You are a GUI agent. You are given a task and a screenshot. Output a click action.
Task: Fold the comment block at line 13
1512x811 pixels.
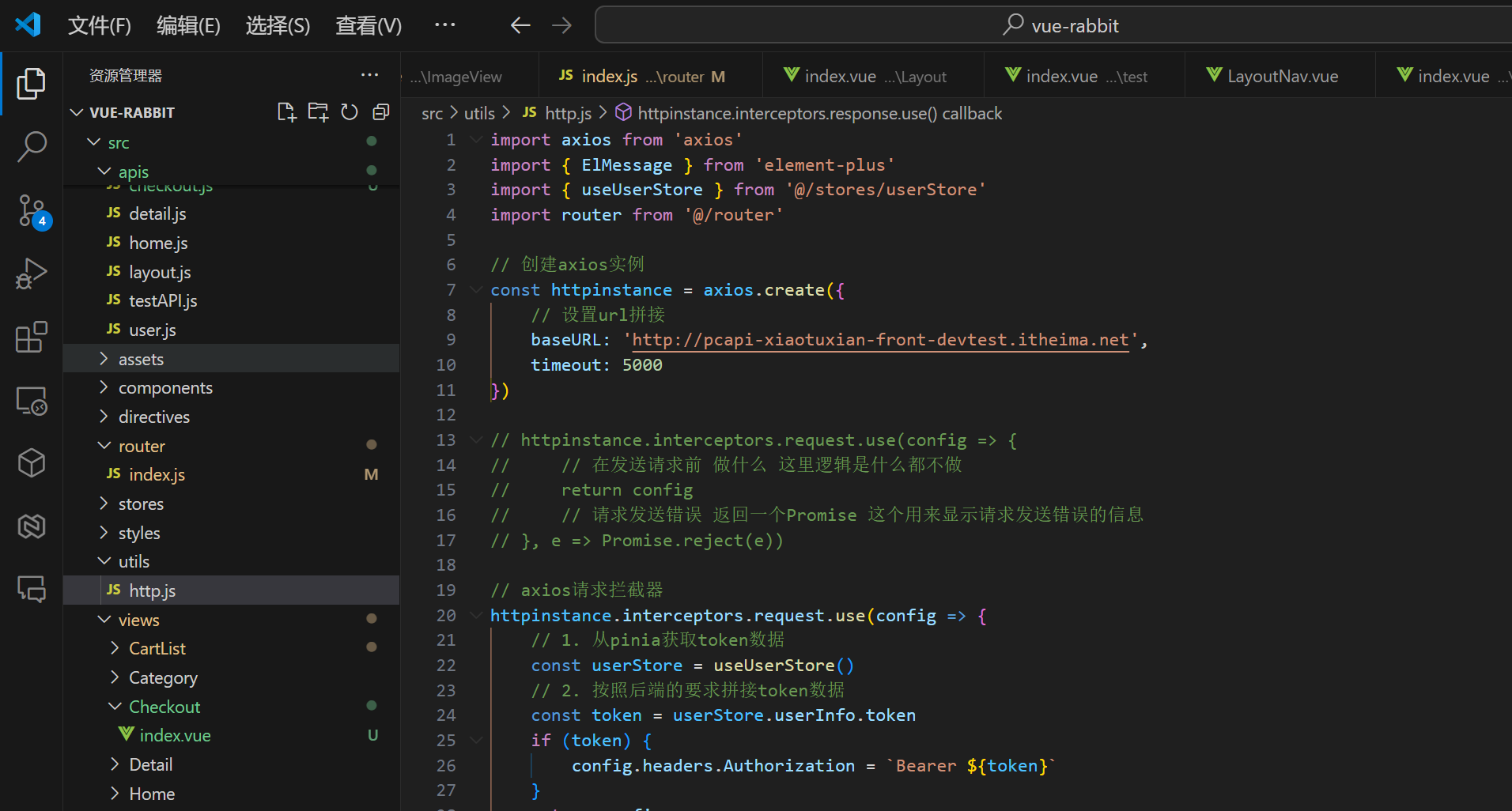click(476, 440)
